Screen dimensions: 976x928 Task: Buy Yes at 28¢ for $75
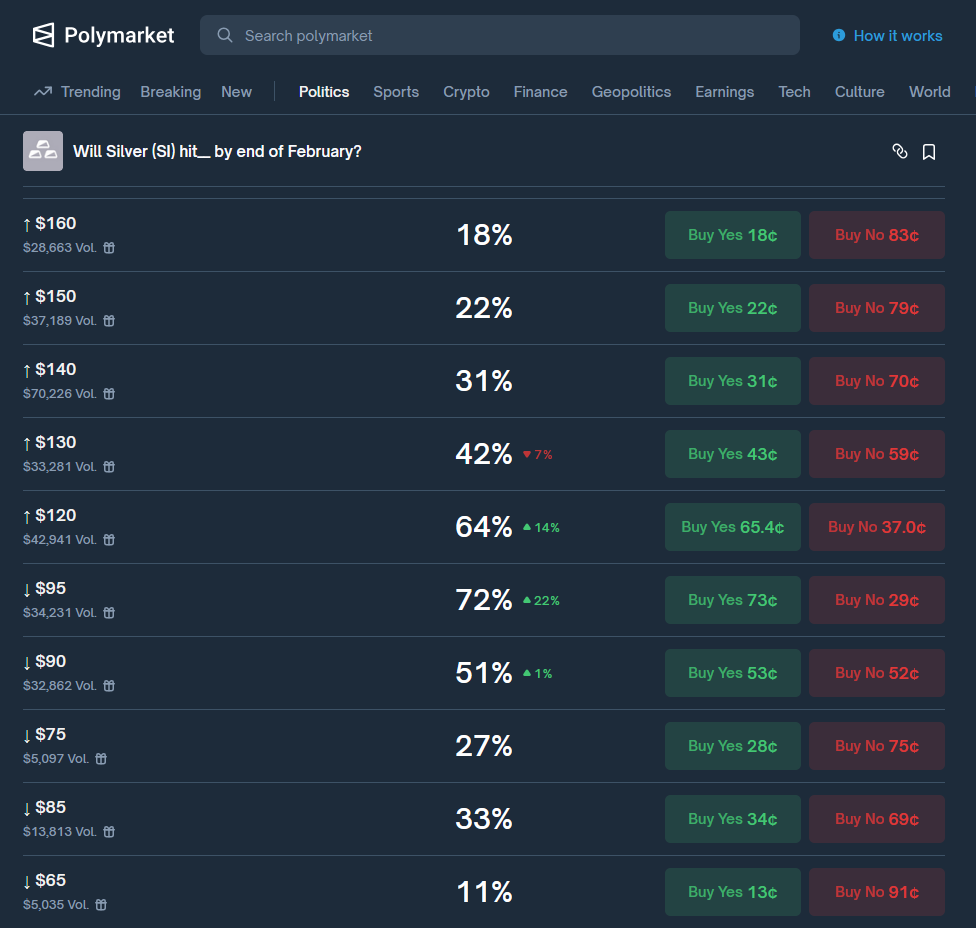(733, 746)
